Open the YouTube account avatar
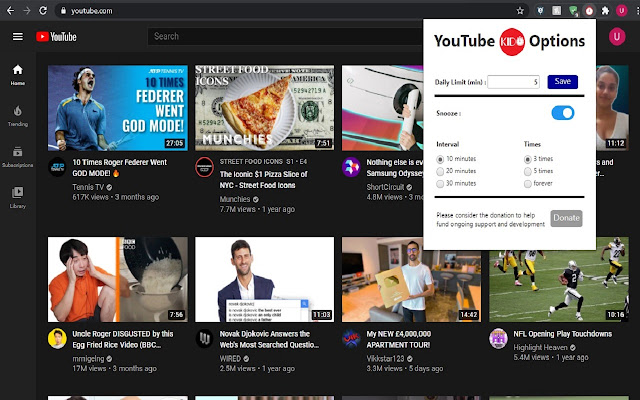The height and width of the screenshot is (400, 640). [617, 37]
